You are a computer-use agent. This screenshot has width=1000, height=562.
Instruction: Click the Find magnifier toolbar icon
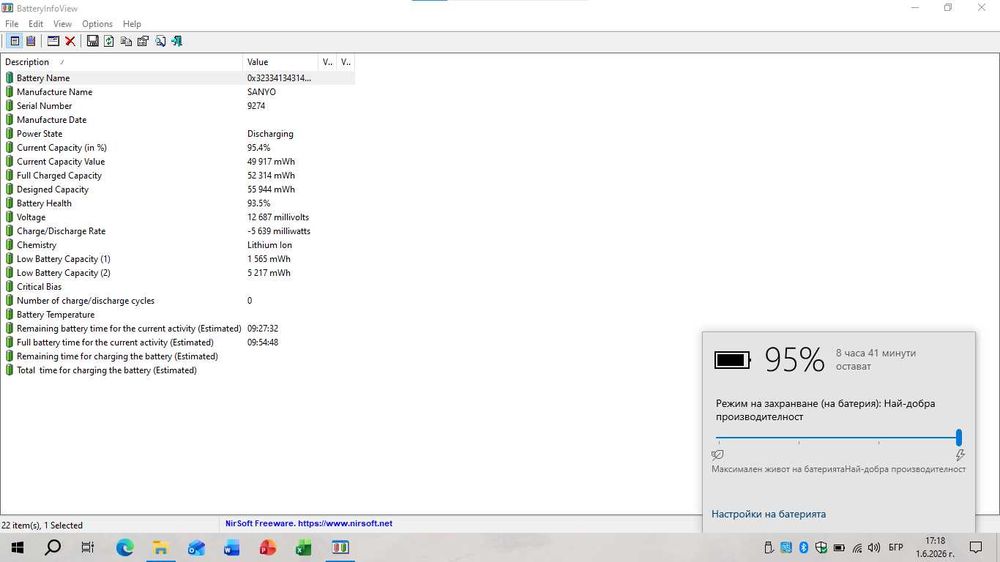tap(160, 41)
